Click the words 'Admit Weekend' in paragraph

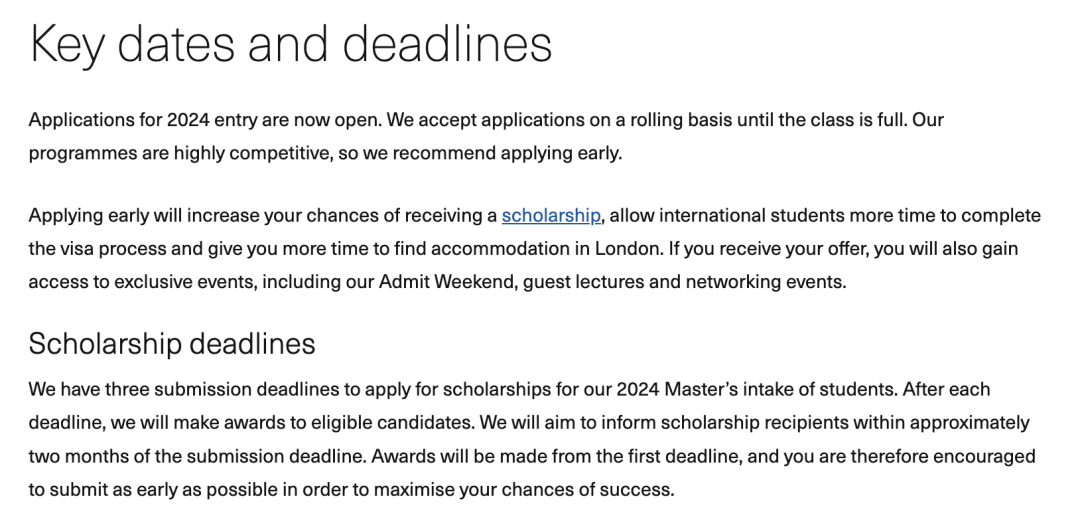point(446,282)
